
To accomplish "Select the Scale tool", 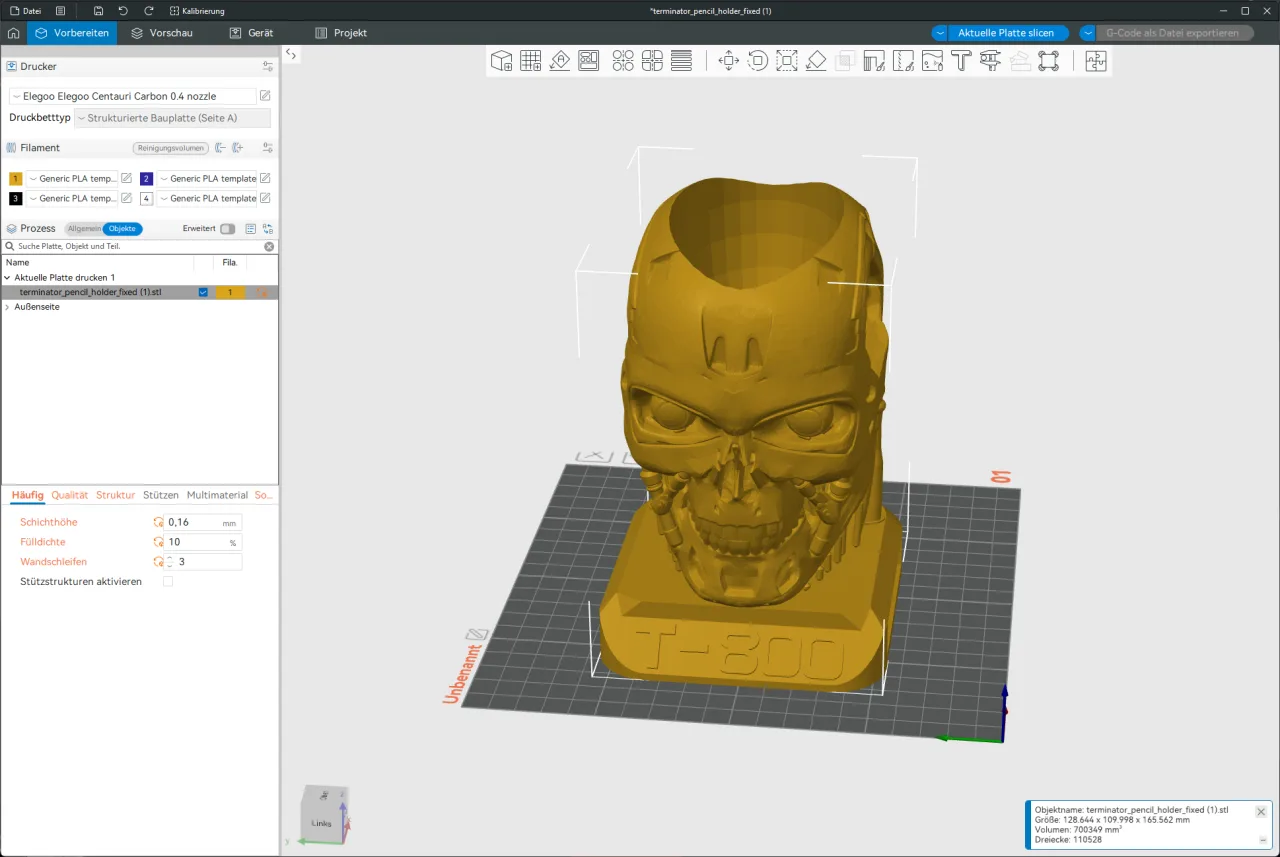I will [x=787, y=61].
